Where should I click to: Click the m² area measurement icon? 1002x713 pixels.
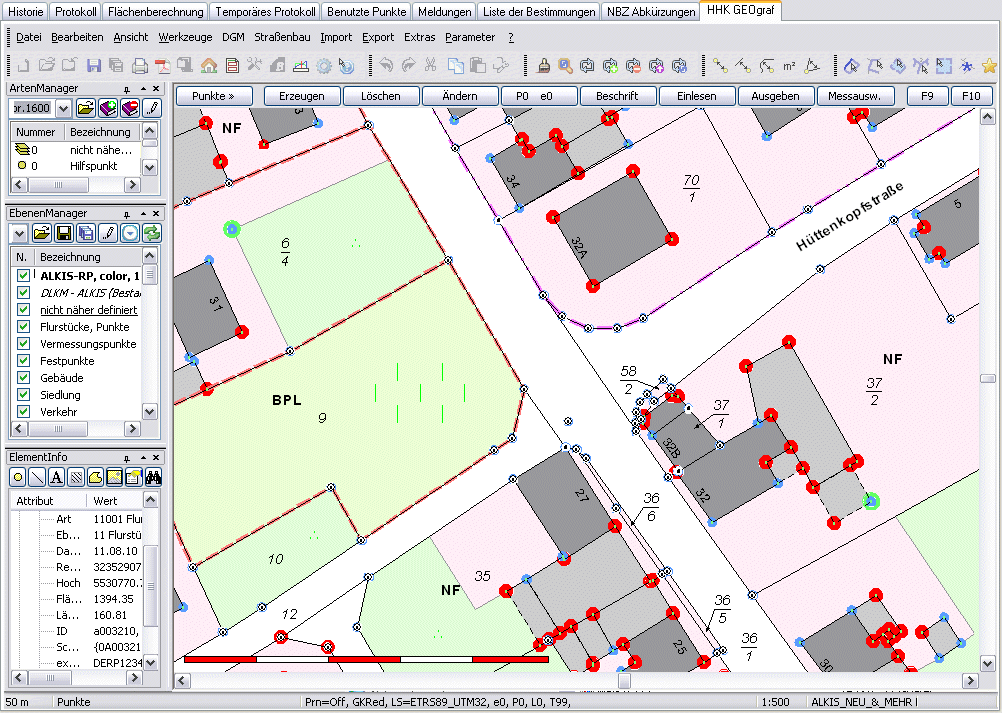(789, 66)
